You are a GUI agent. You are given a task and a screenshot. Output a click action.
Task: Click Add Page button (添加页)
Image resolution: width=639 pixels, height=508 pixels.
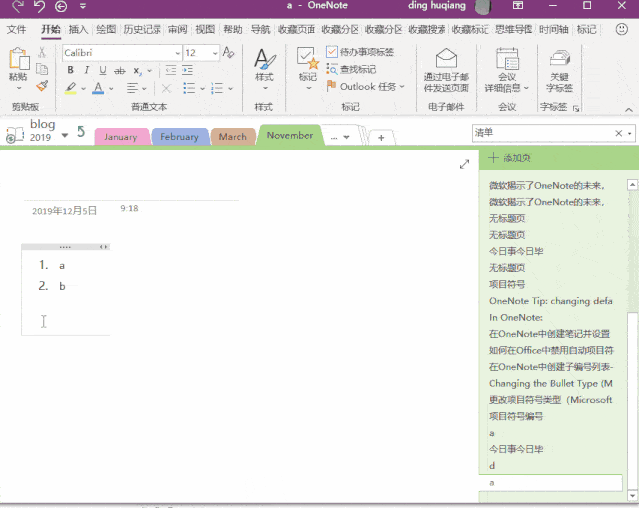click(510, 158)
